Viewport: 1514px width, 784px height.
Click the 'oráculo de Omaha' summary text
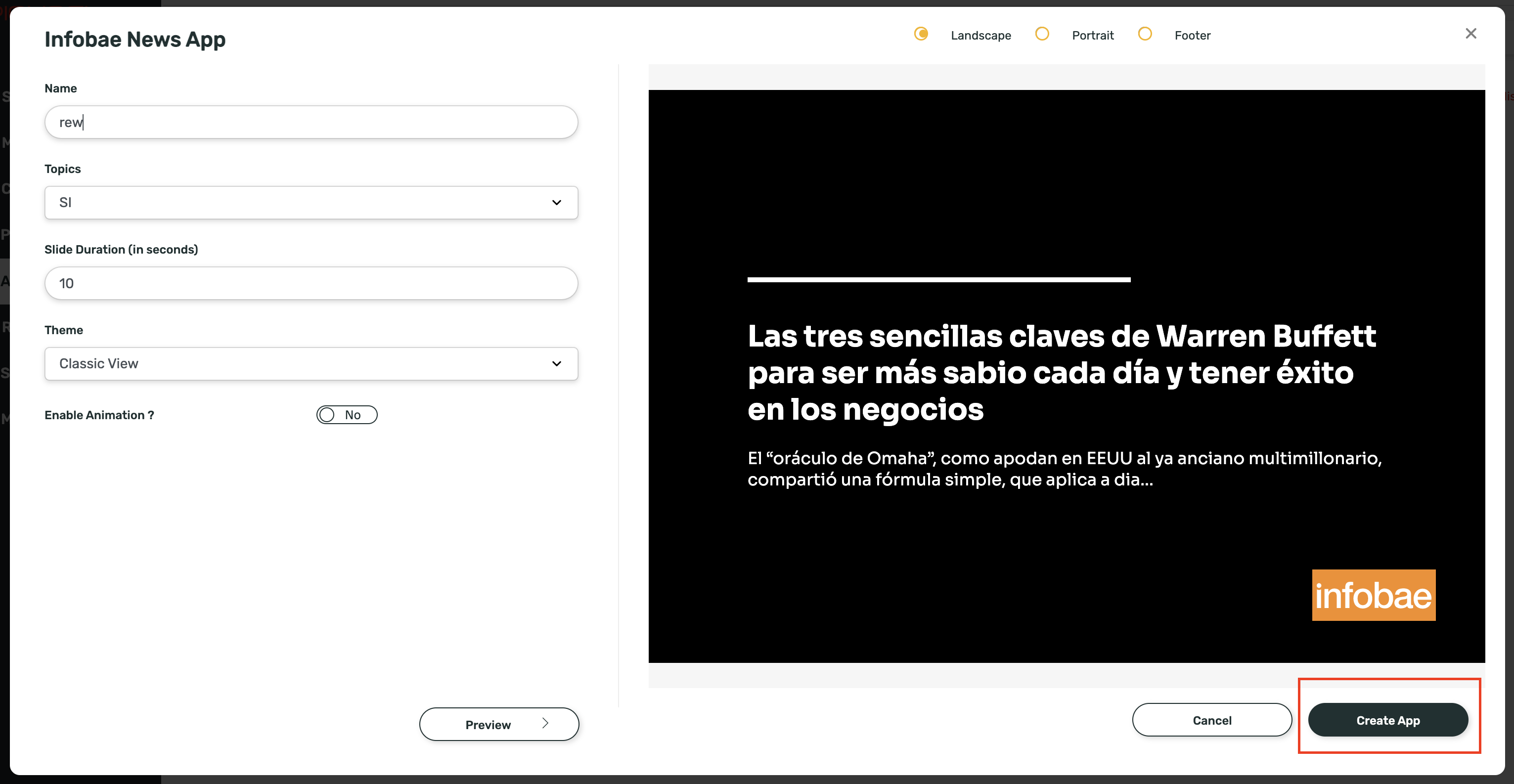pyautogui.click(x=1065, y=469)
